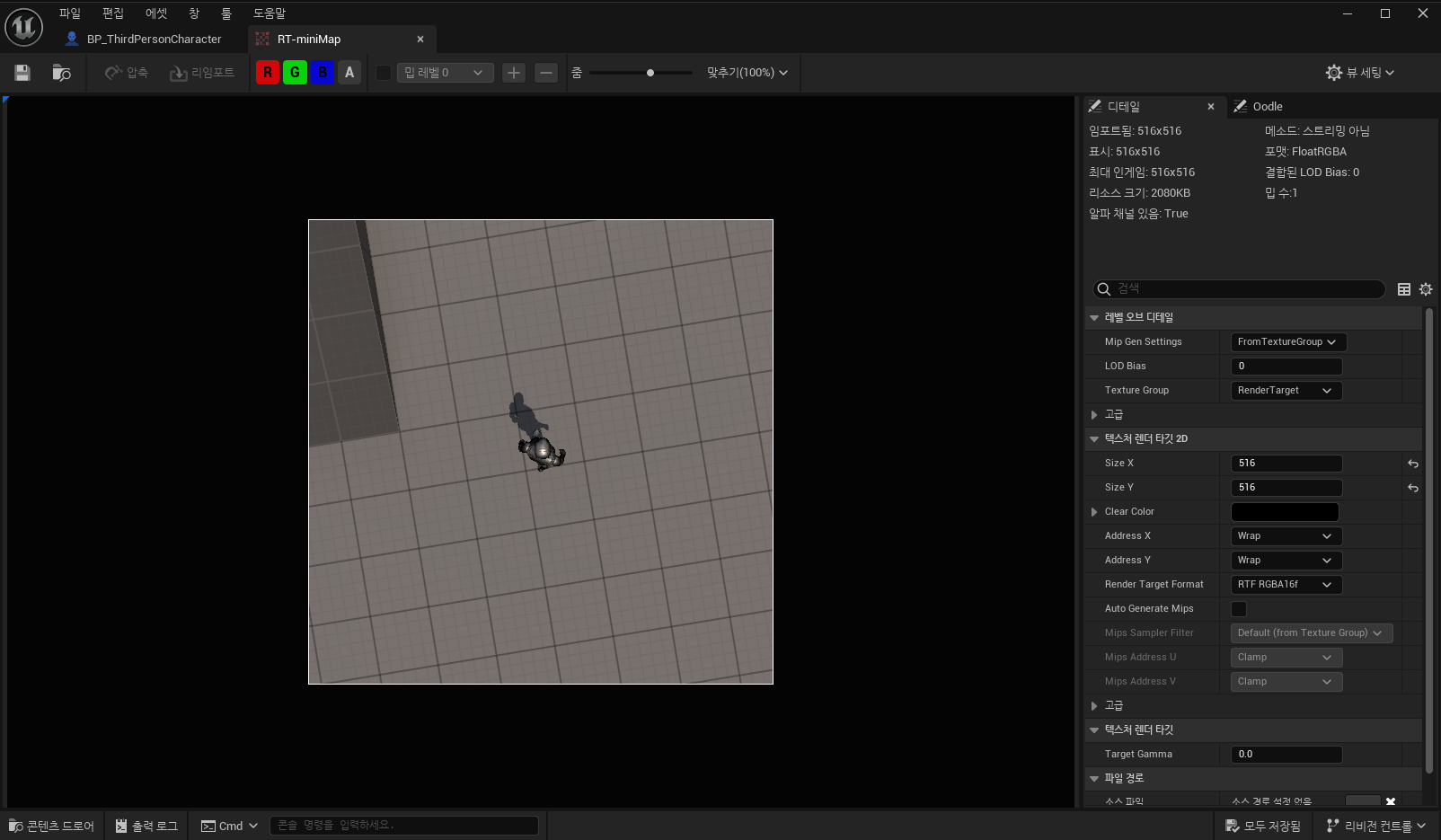Open the 콘텐츠 드로어 content drawer

point(51,826)
